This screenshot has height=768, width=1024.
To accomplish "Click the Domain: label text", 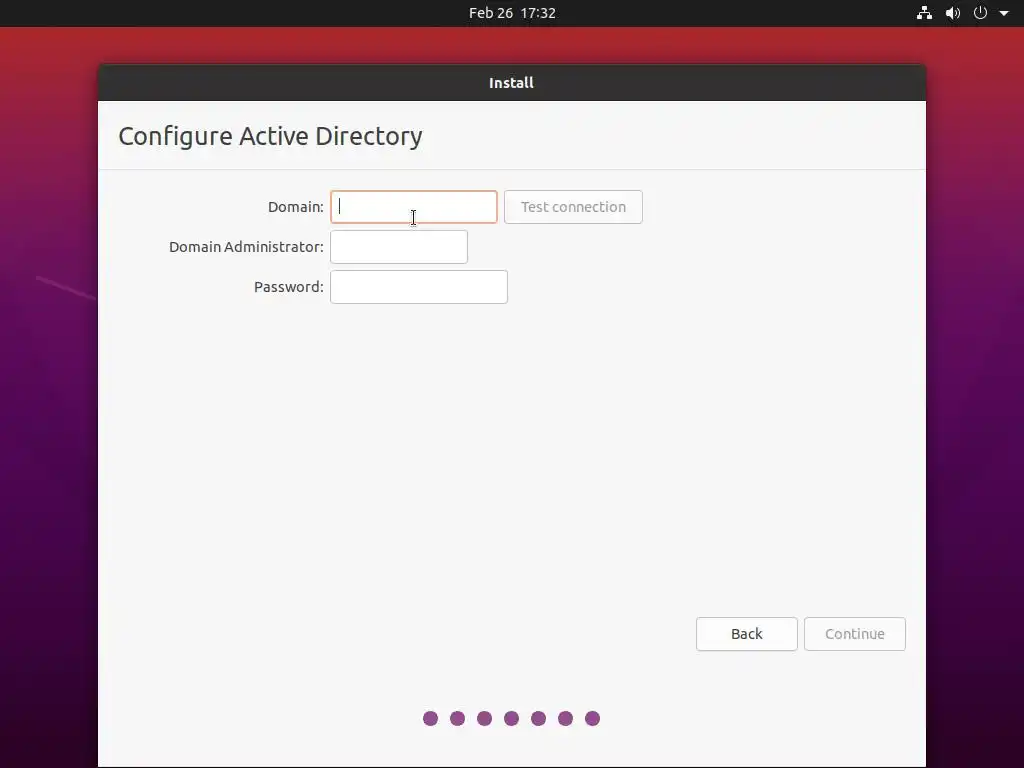I will point(296,207).
